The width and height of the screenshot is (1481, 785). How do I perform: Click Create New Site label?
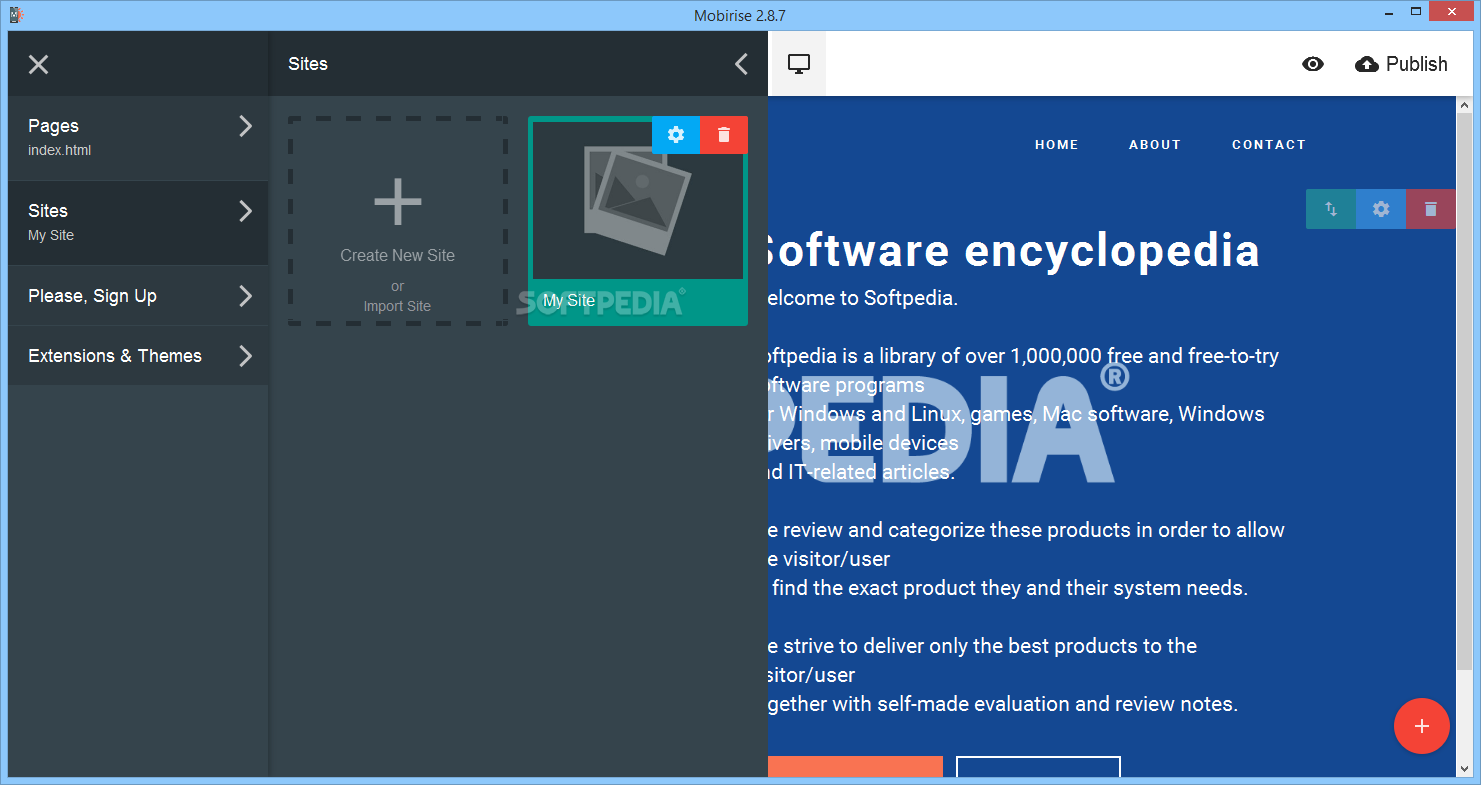(x=398, y=256)
